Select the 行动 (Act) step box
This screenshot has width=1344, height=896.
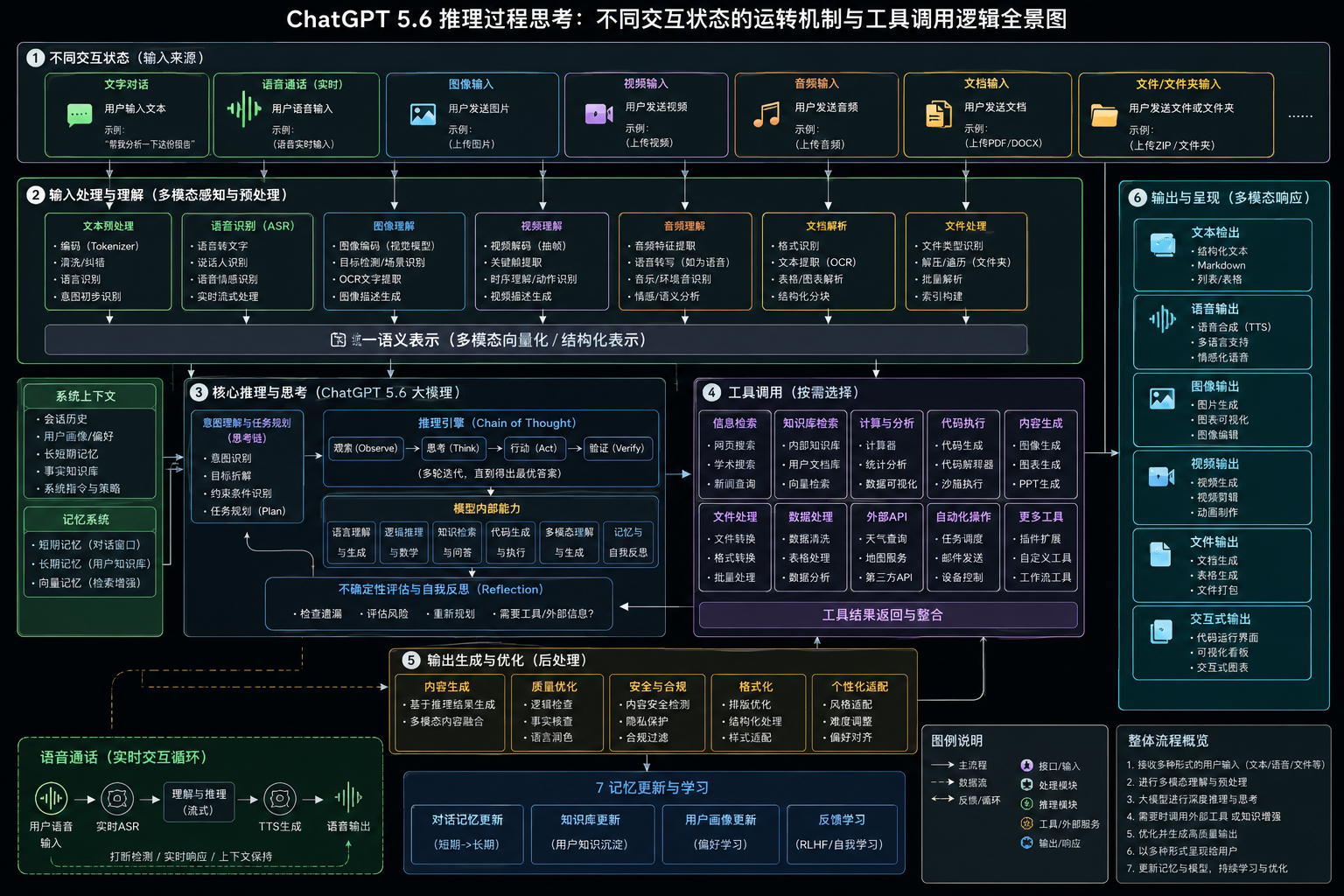pyautogui.click(x=534, y=448)
